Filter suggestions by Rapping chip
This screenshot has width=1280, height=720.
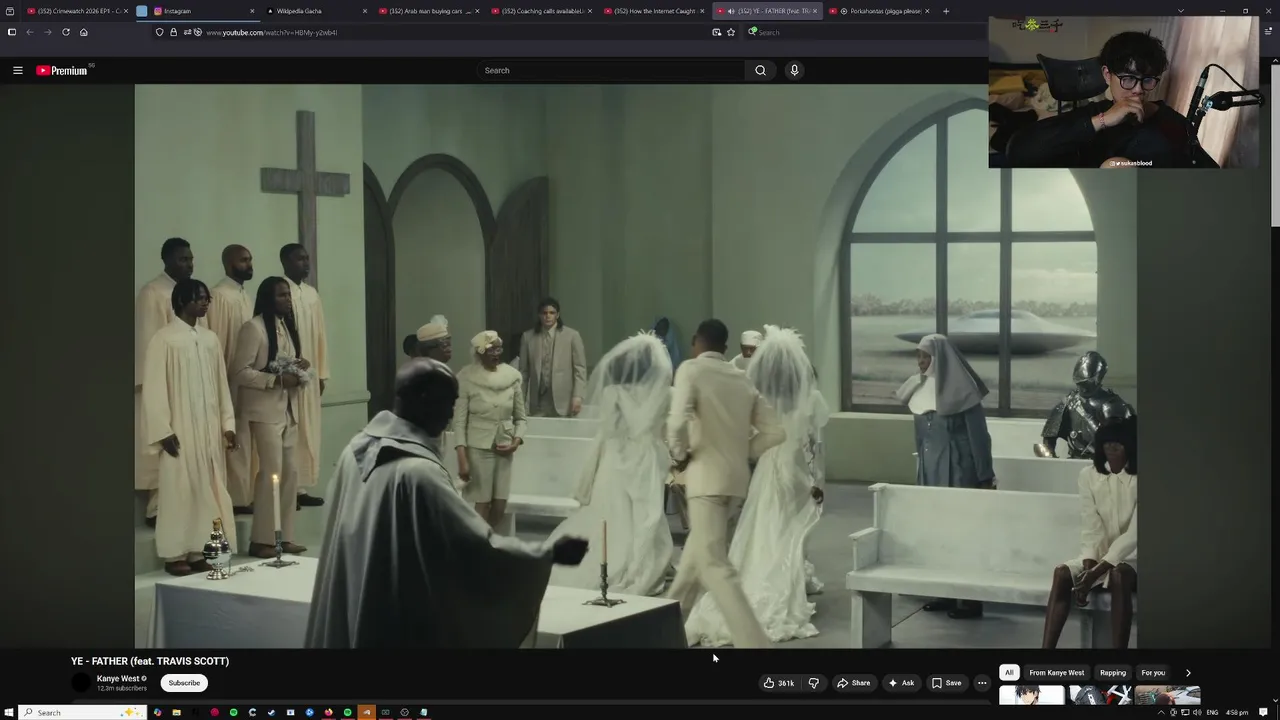(x=1113, y=673)
